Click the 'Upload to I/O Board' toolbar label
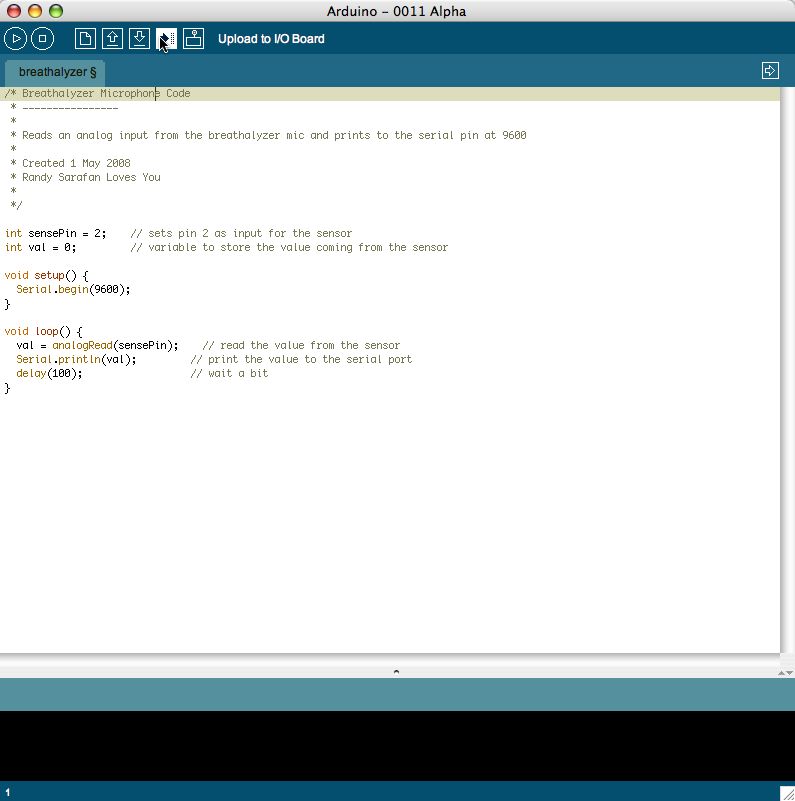Image resolution: width=795 pixels, height=801 pixels. (271, 39)
